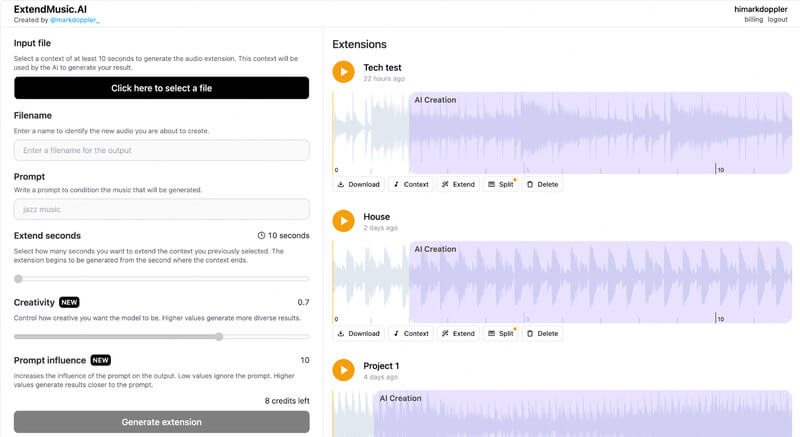Split the House audio
Screen dimensions: 800x437
coord(501,333)
